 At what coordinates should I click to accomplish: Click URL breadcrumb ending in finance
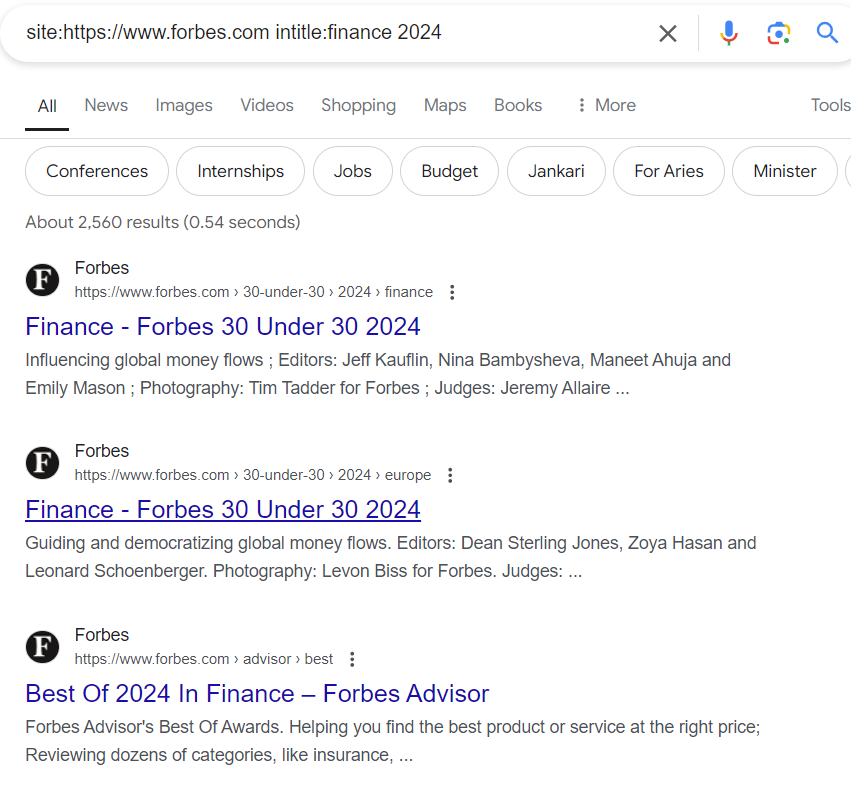point(253,292)
